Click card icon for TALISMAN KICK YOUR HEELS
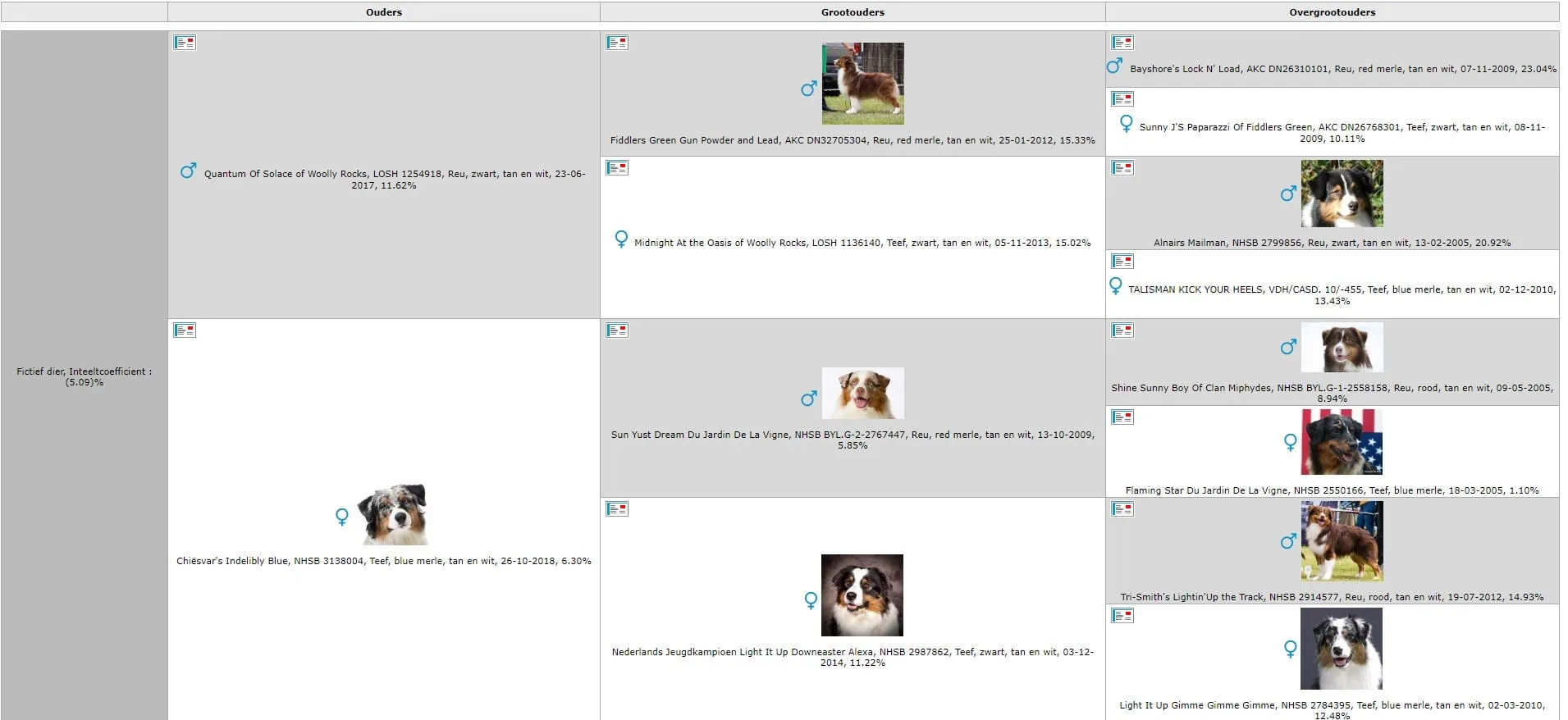 1122,262
